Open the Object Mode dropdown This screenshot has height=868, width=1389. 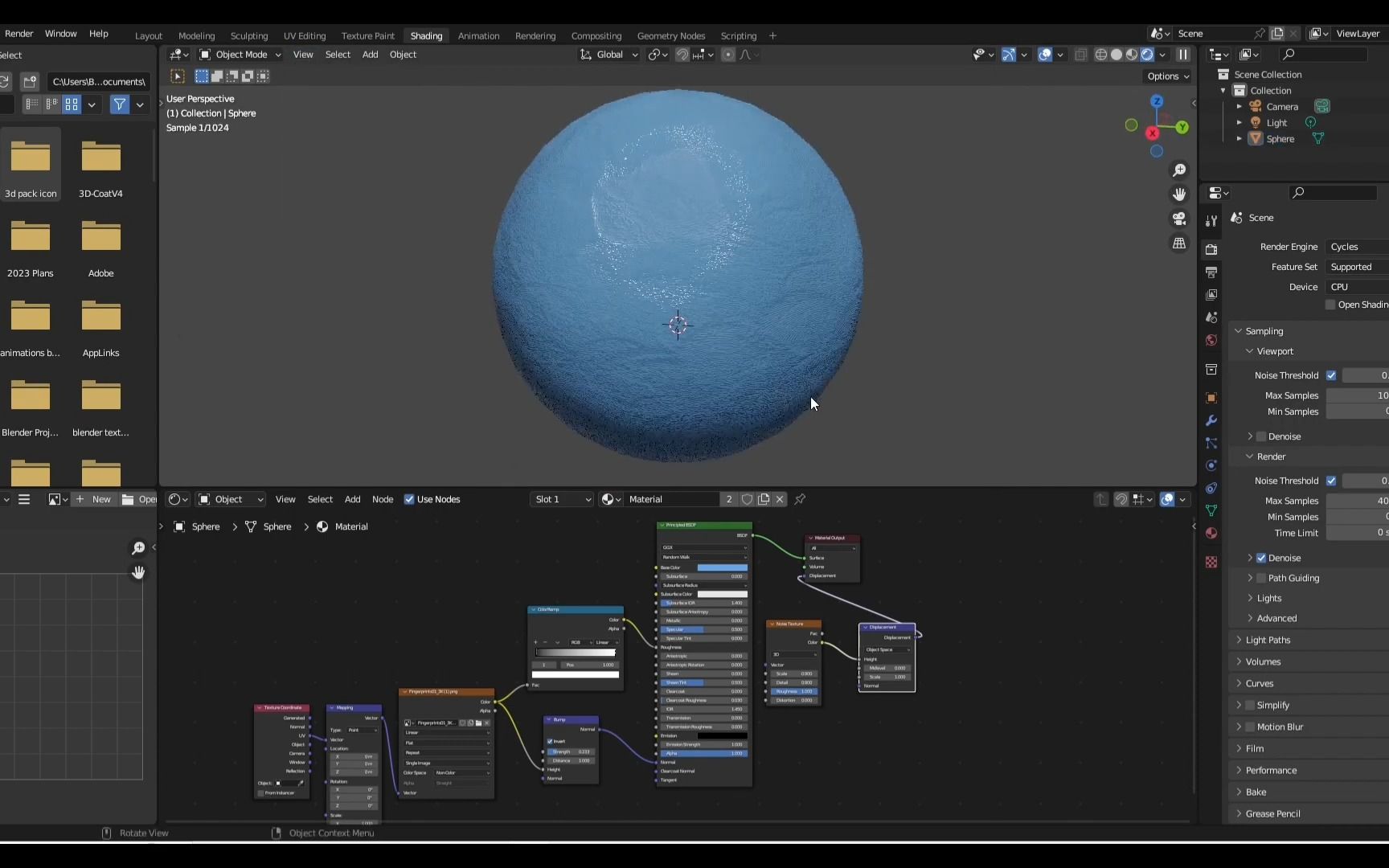coord(240,54)
